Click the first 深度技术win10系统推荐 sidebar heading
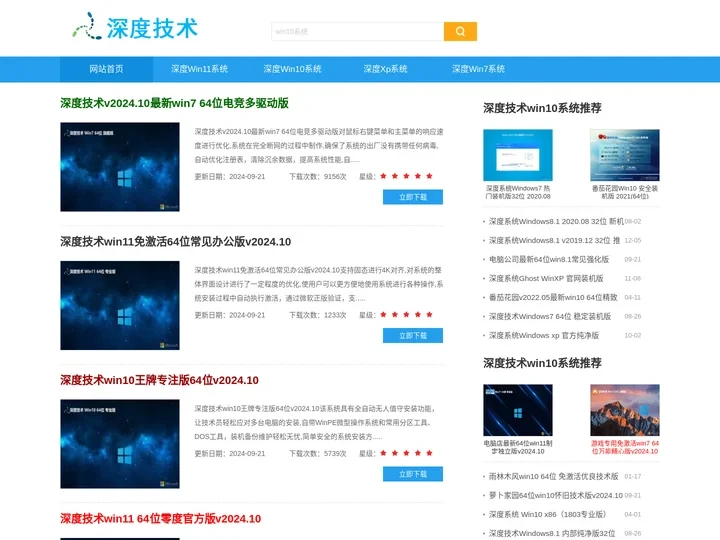720x540 pixels. [542, 108]
